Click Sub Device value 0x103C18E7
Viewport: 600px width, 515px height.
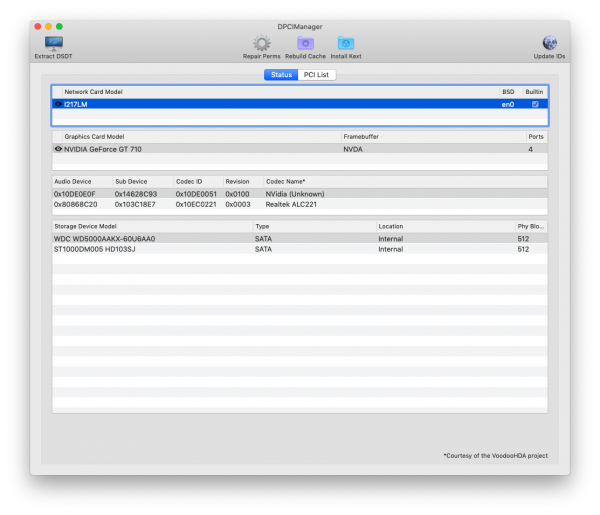[135, 204]
